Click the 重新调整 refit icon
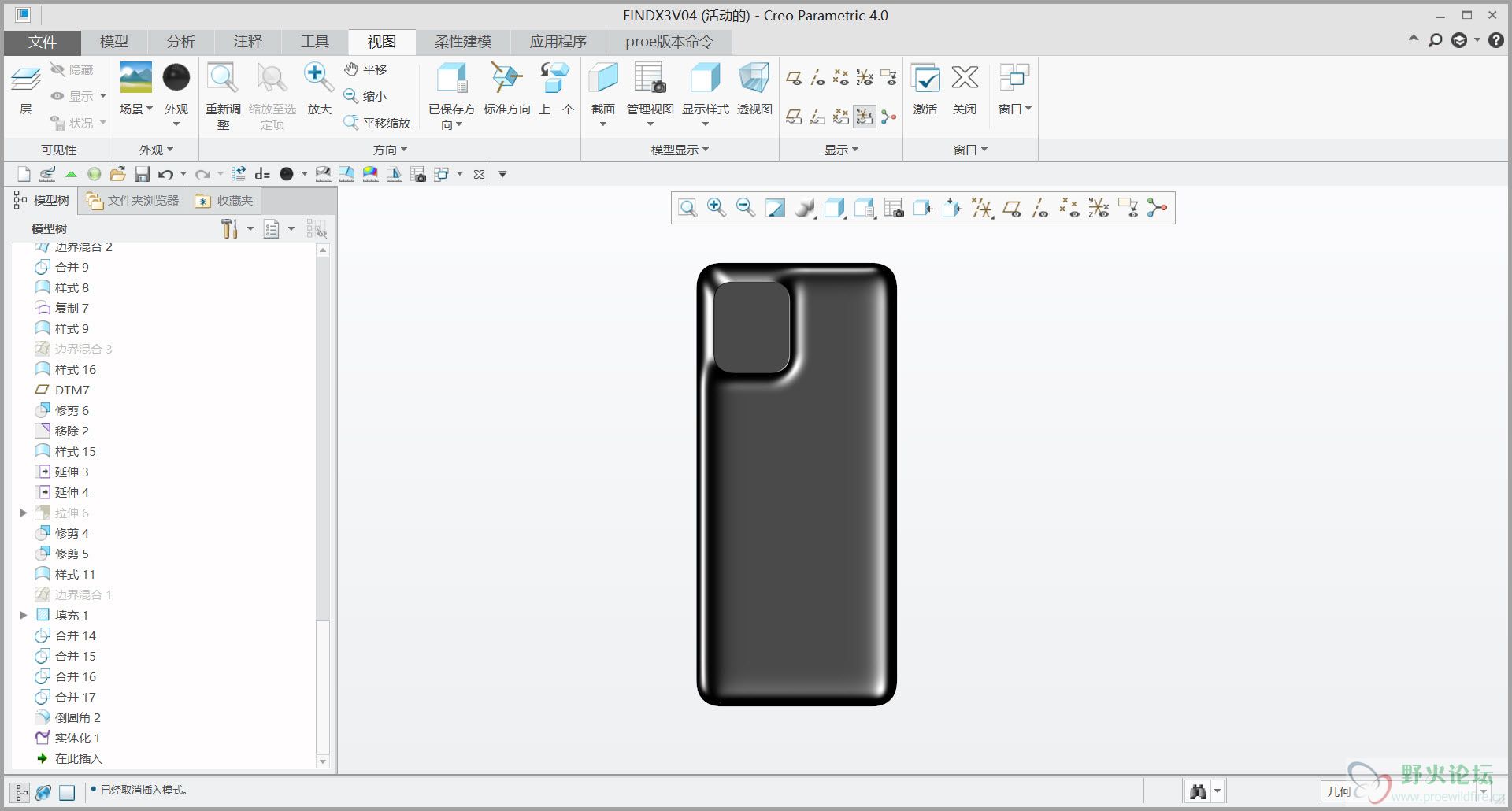The width and height of the screenshot is (1512, 811). click(x=223, y=78)
